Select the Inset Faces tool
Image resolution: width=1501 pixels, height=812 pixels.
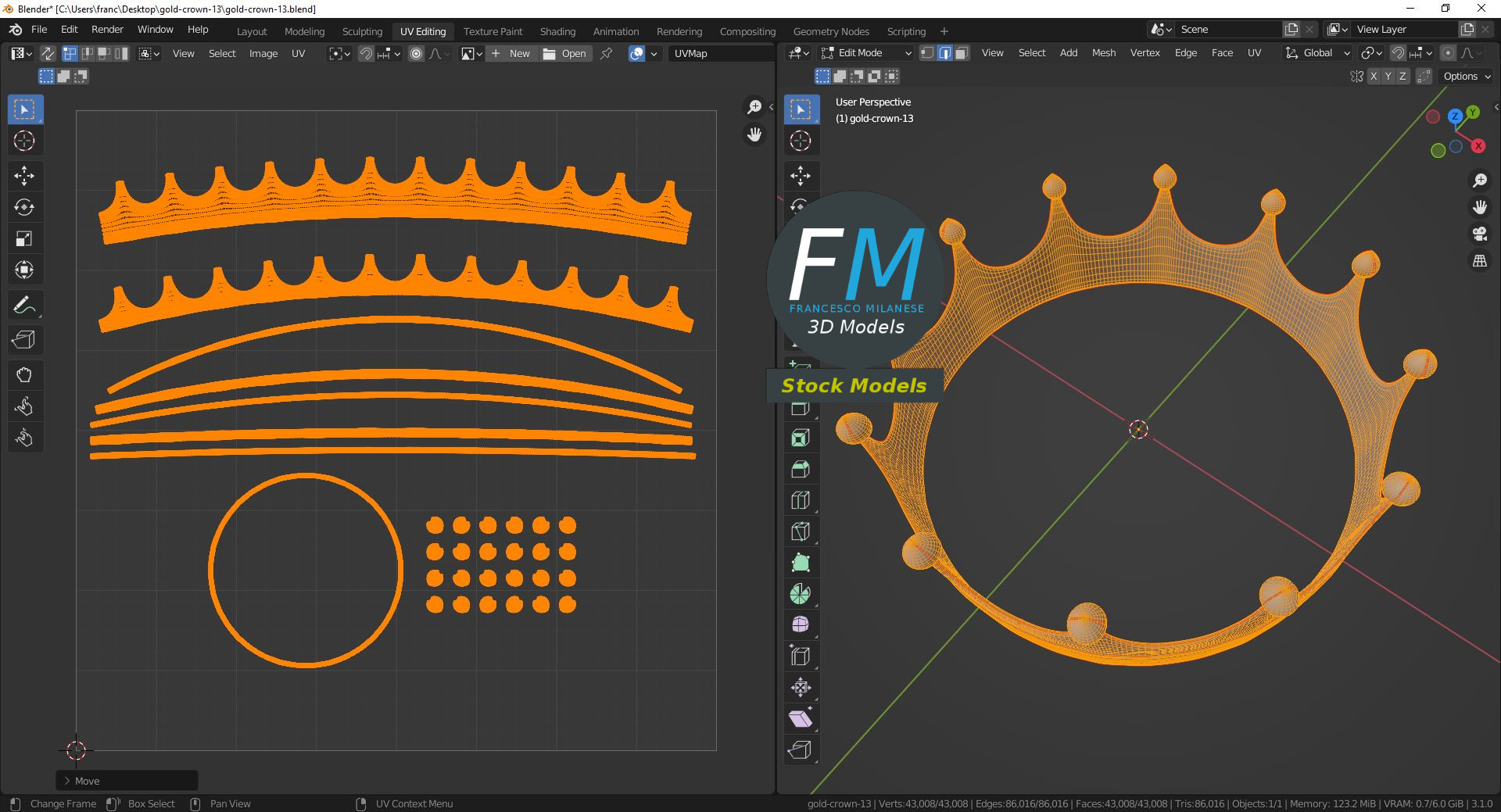point(800,438)
